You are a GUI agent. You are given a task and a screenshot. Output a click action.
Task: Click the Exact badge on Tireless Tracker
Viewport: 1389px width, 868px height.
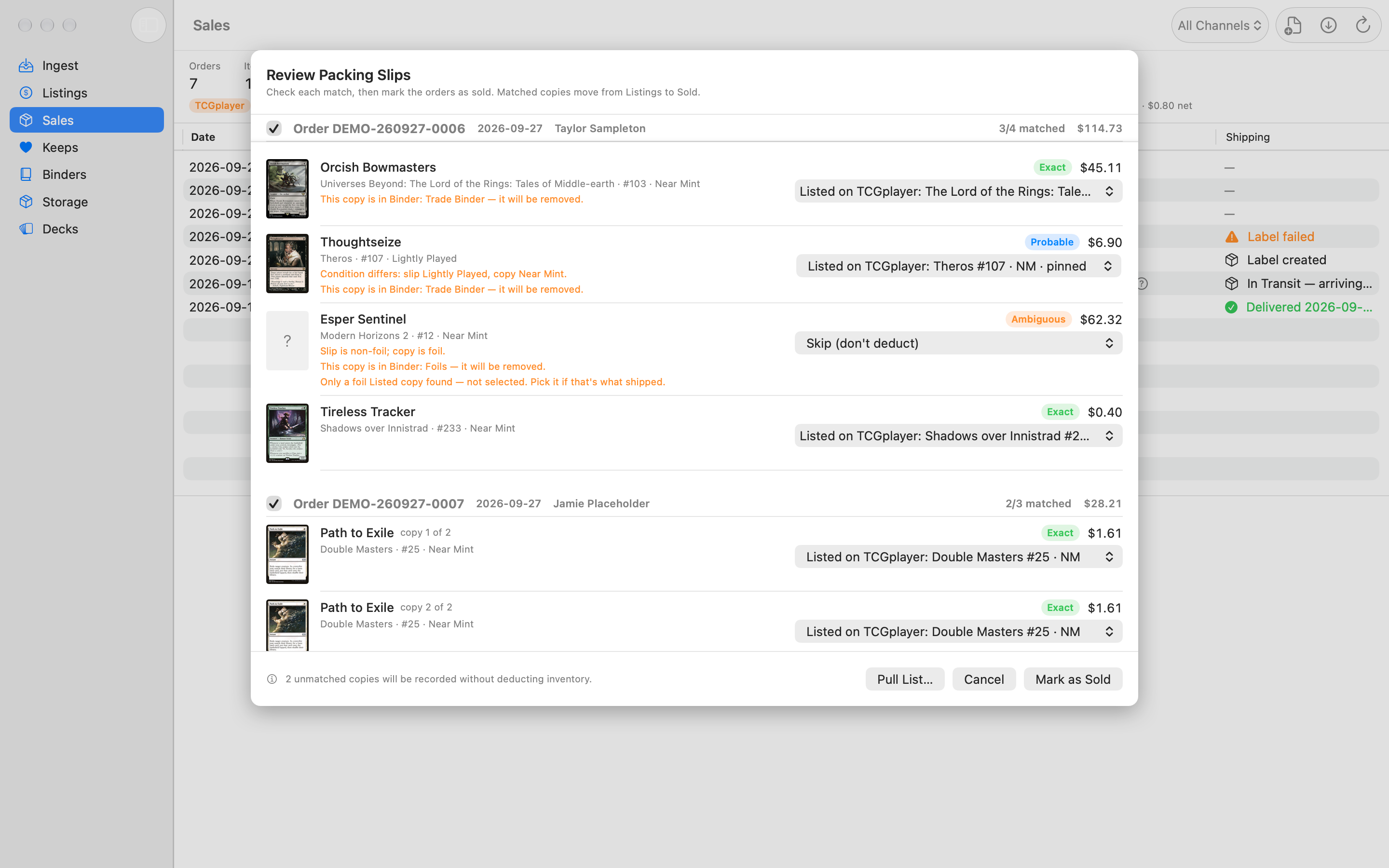coord(1060,412)
